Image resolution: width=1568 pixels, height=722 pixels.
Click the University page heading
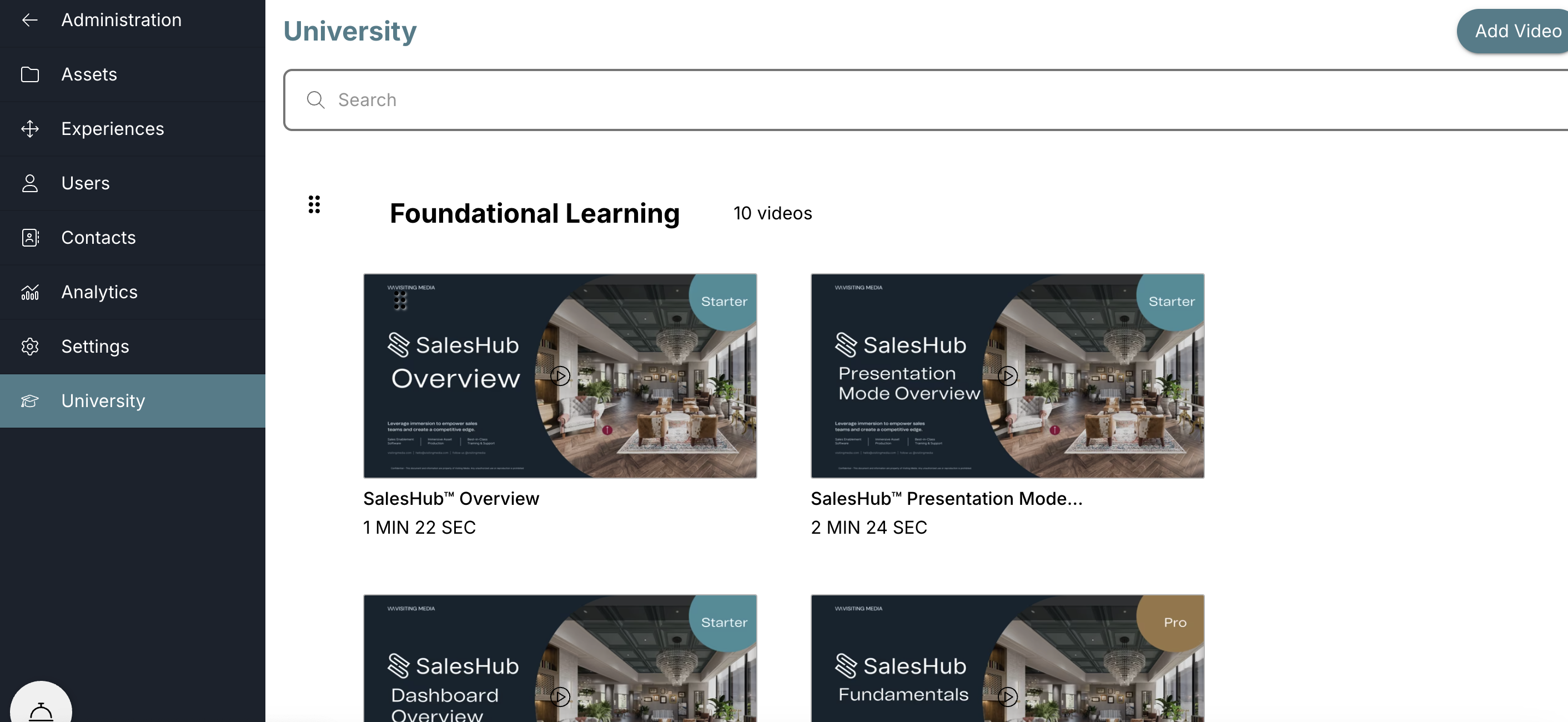tap(350, 31)
